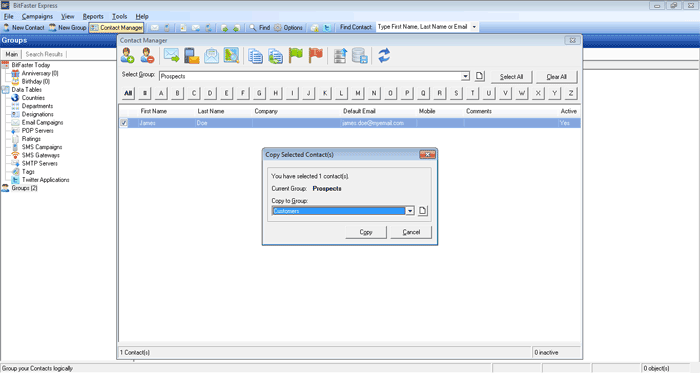
Task: Click the send email icon with green arrow
Action: click(x=171, y=56)
